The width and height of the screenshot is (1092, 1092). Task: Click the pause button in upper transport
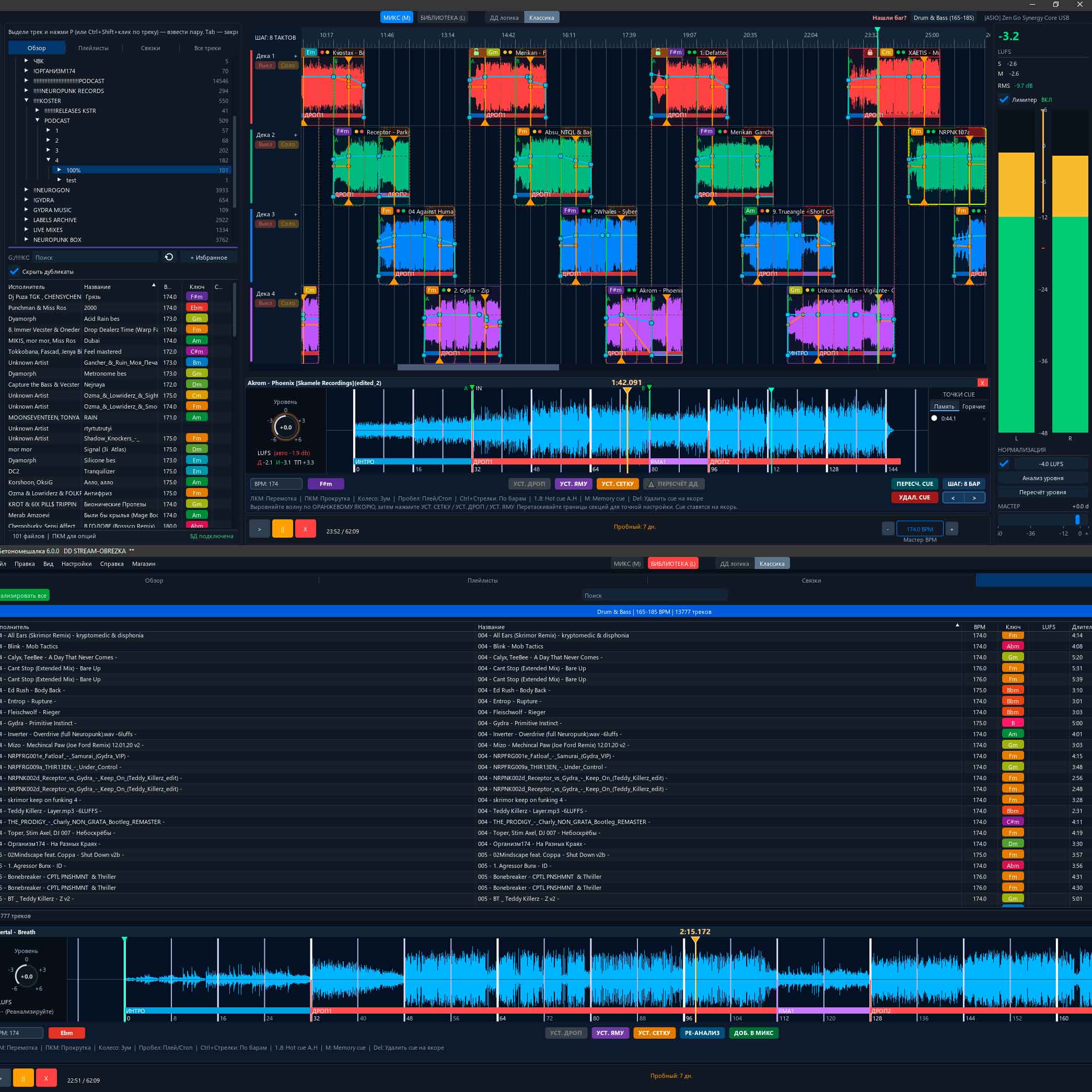click(x=282, y=529)
